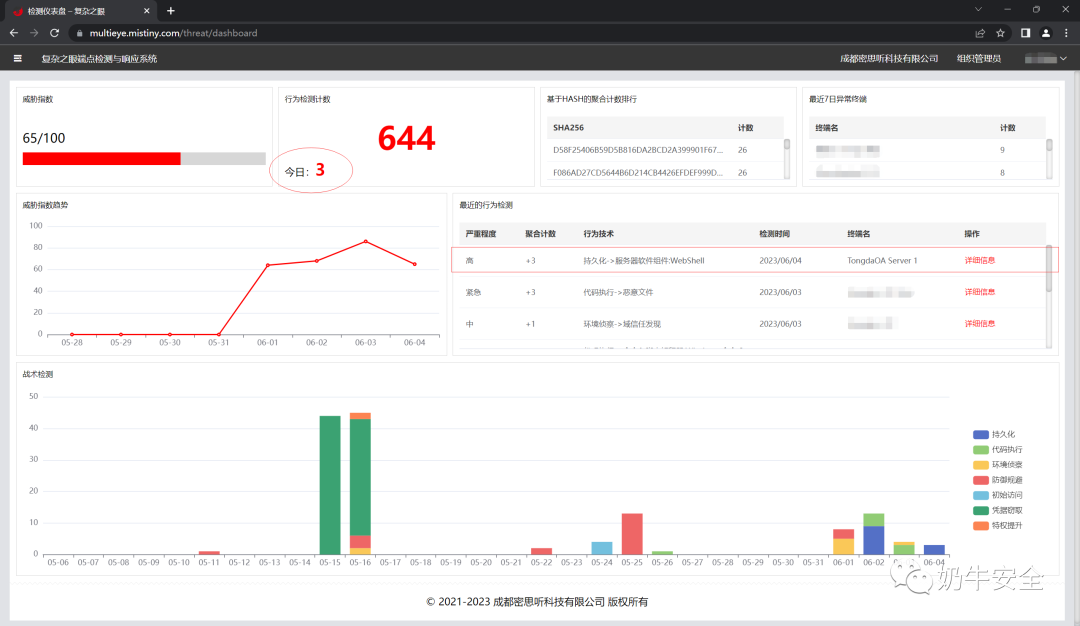Image resolution: width=1080 pixels, height=626 pixels.
Task: Click the 06-03 peak point on trend line
Action: point(366,241)
